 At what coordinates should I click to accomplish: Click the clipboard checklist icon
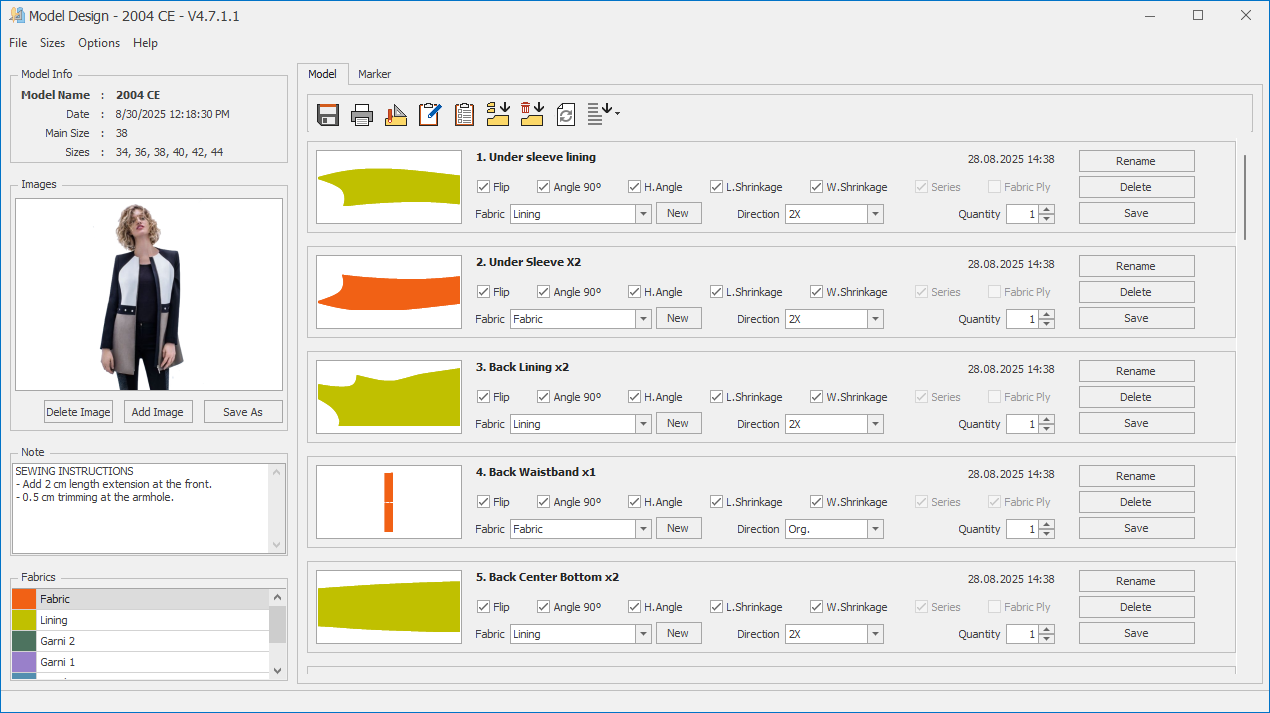coord(464,115)
